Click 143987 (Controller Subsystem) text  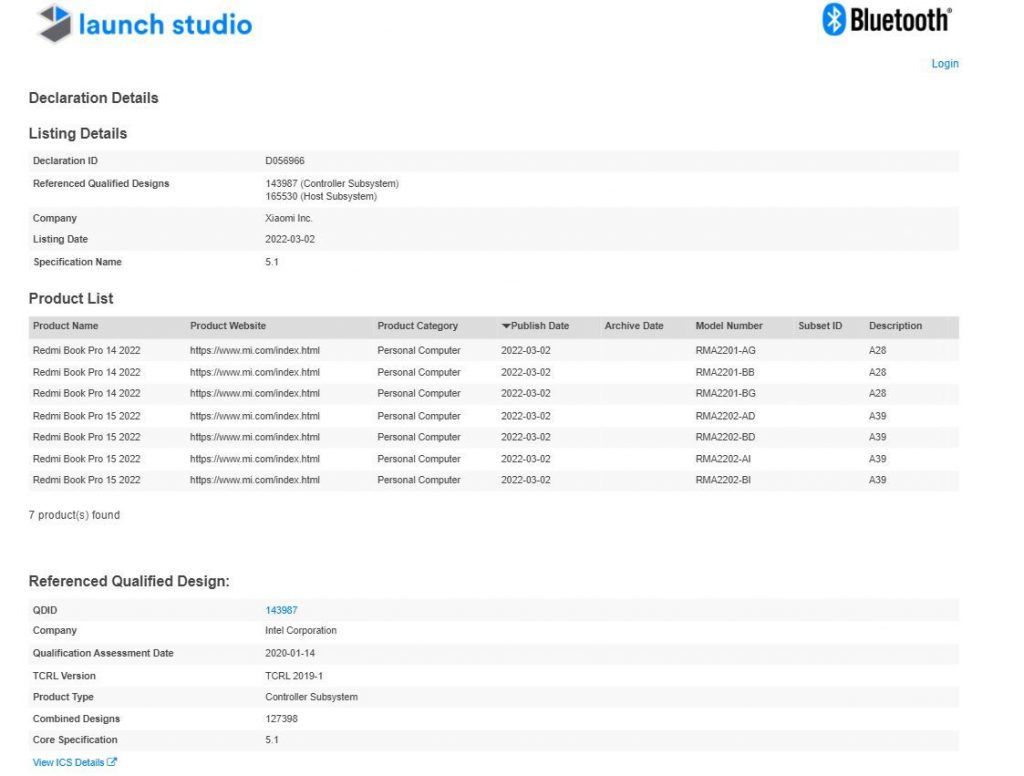(332, 184)
